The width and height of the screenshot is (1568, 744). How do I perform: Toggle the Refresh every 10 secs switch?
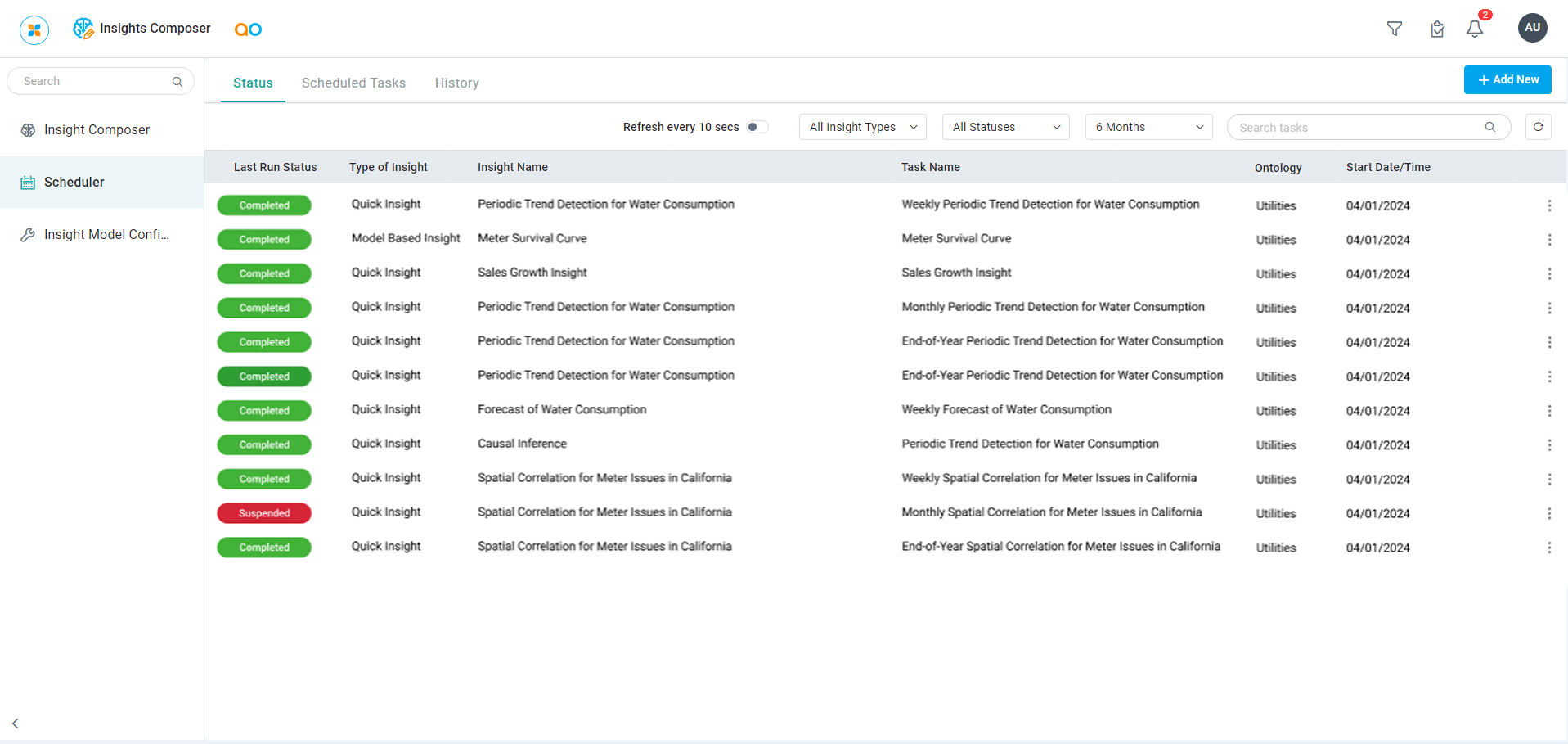point(757,127)
